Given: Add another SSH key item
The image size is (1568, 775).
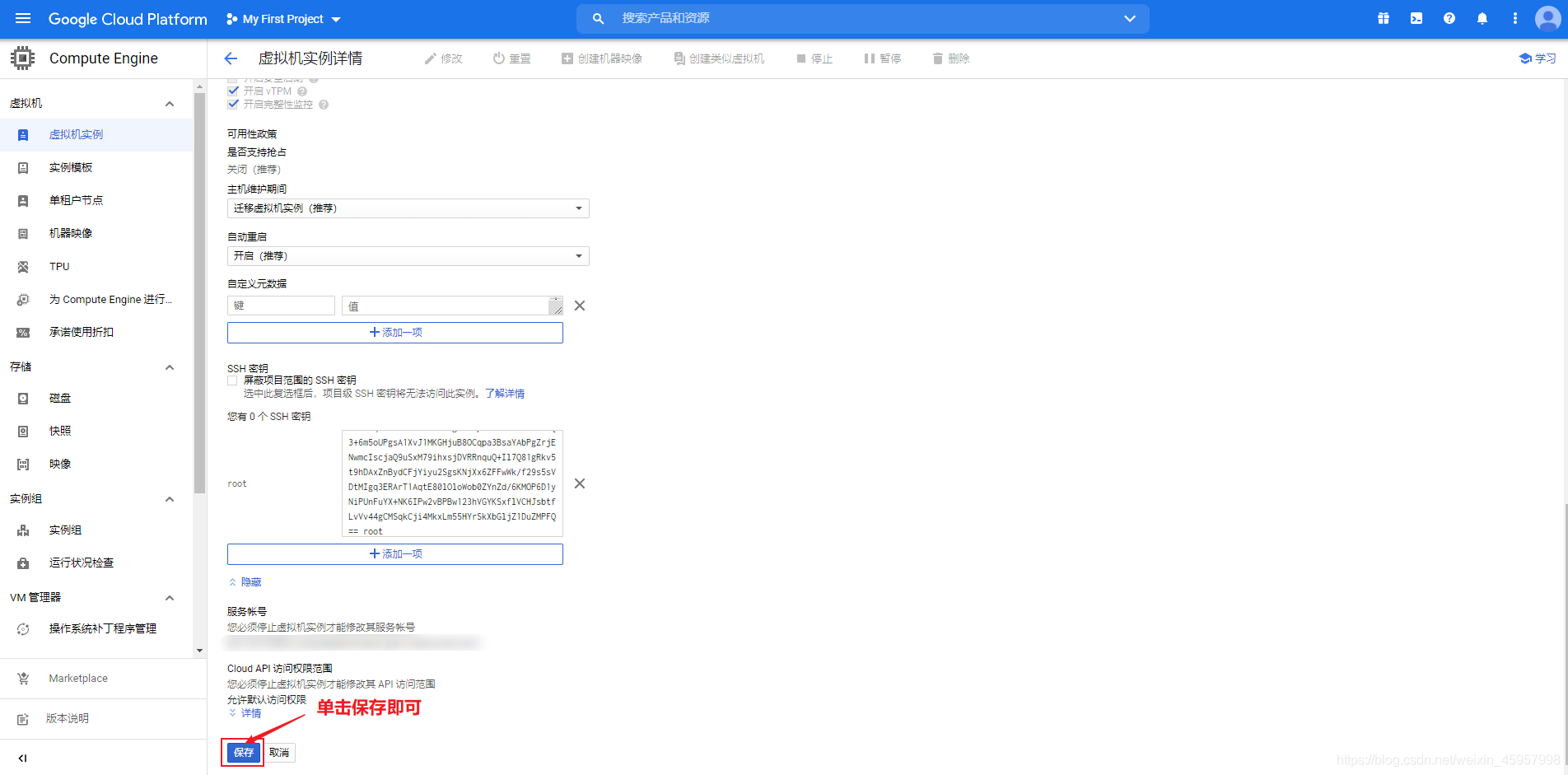Looking at the screenshot, I should (x=395, y=554).
